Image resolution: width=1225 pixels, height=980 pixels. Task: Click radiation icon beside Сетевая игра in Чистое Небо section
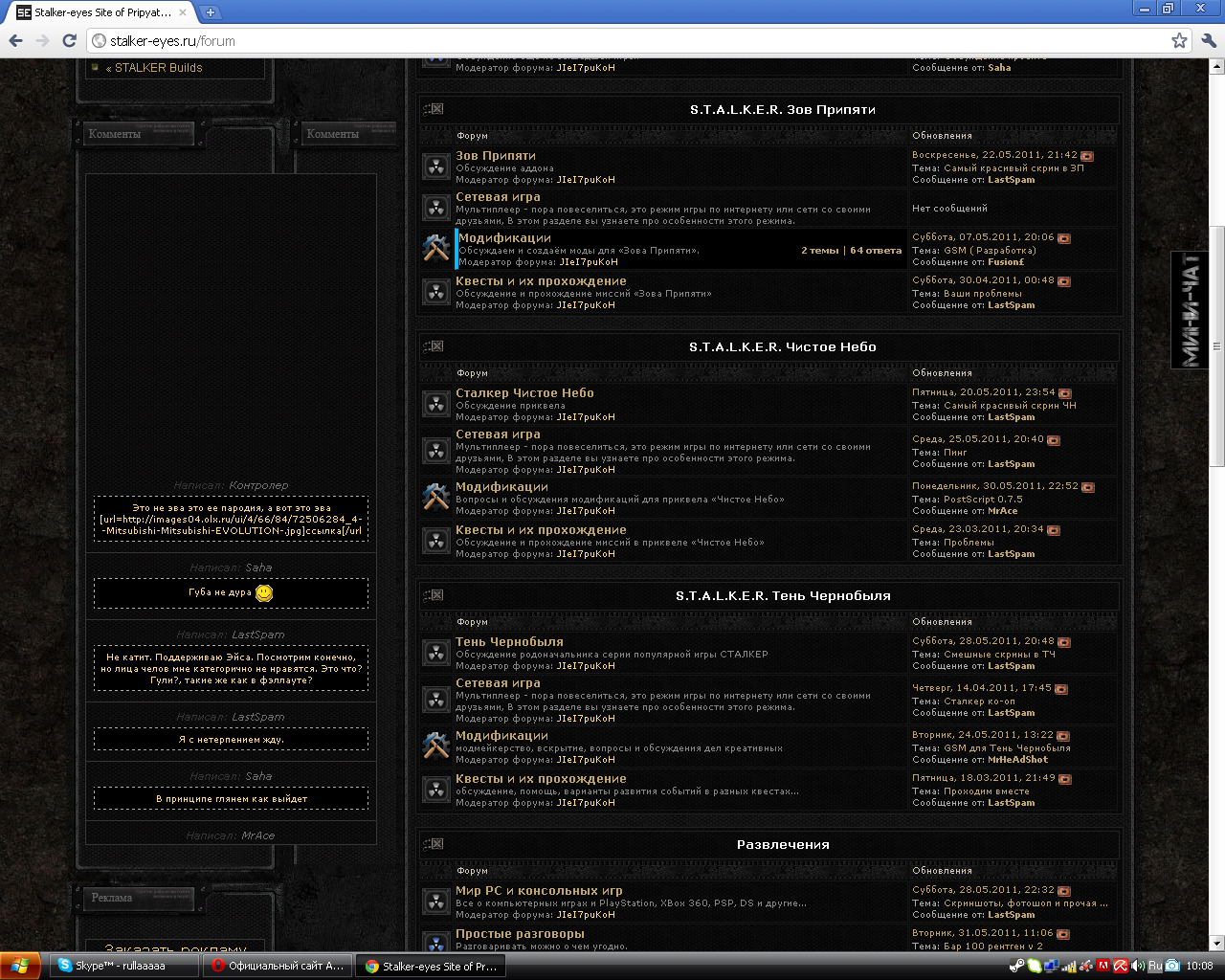click(436, 451)
